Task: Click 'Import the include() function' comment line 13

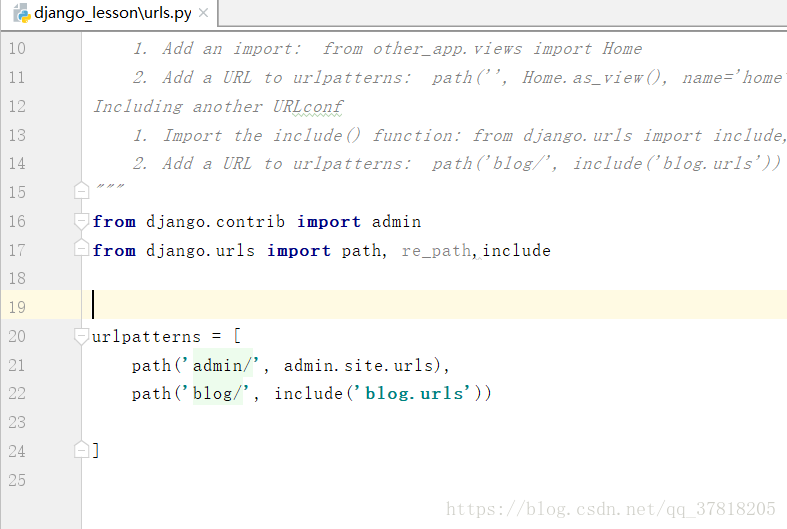Action: pyautogui.click(x=311, y=136)
